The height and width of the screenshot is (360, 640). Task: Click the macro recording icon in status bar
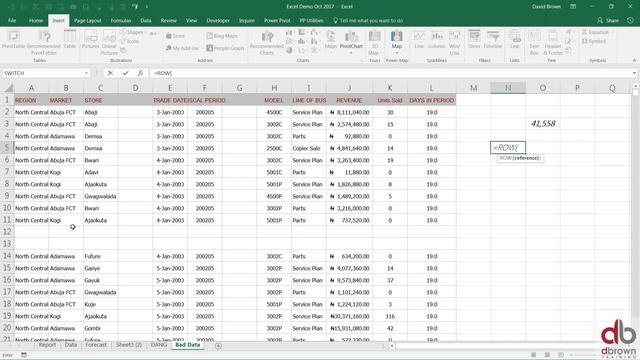click(x=24, y=355)
